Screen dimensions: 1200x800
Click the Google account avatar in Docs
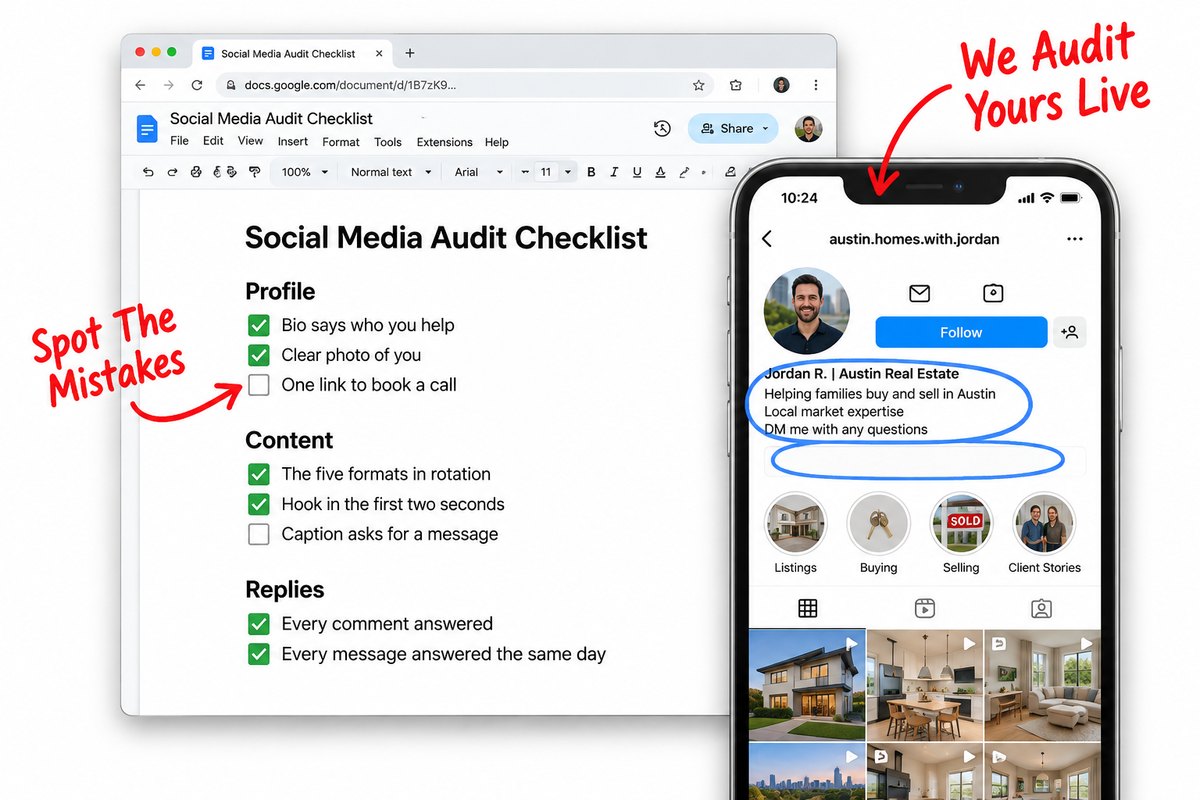pos(808,128)
